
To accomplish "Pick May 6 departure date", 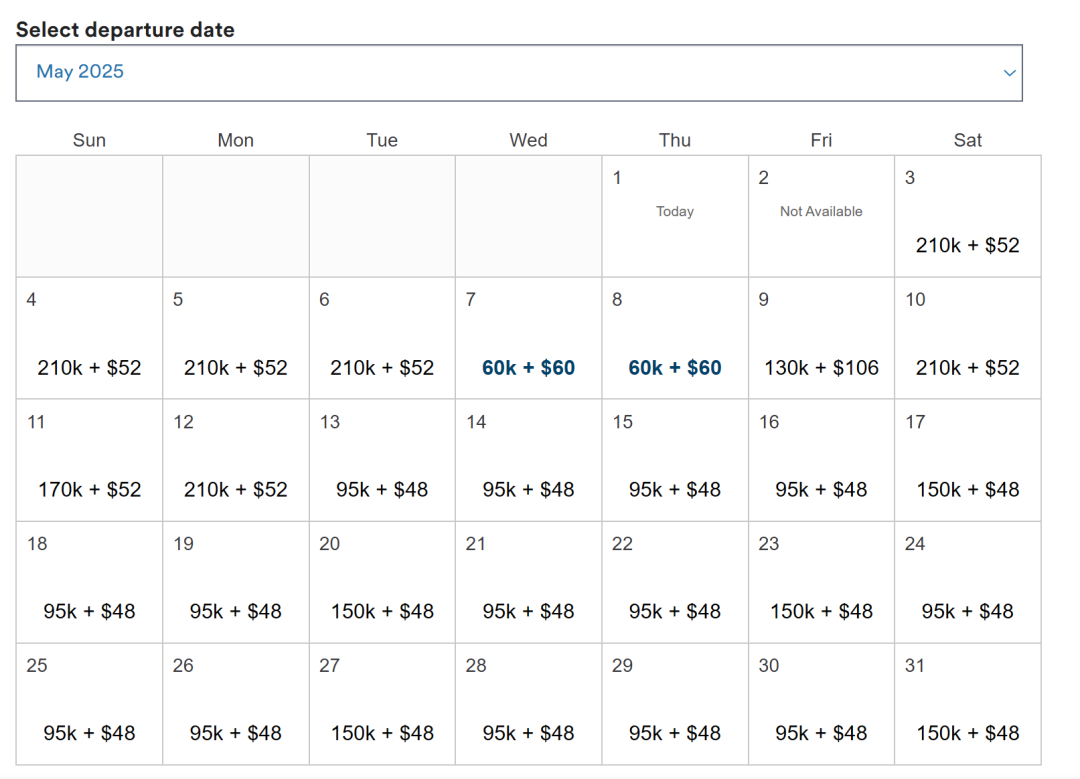I will [x=382, y=338].
